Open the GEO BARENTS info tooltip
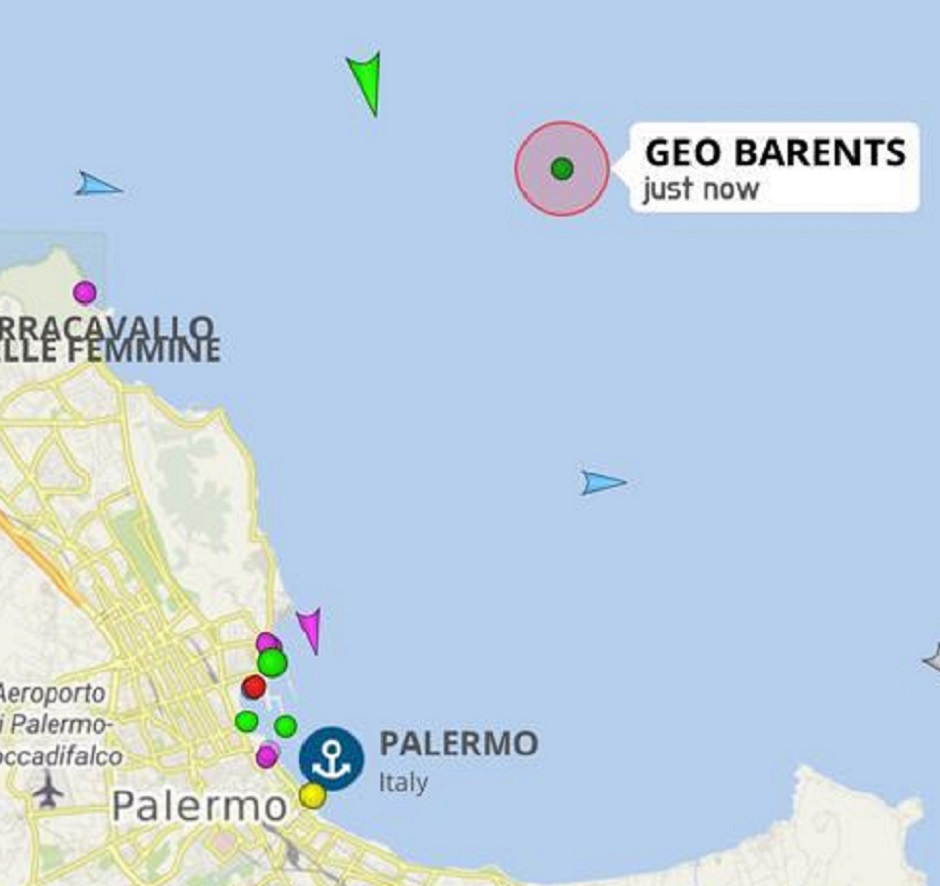The image size is (940, 886). 775,167
